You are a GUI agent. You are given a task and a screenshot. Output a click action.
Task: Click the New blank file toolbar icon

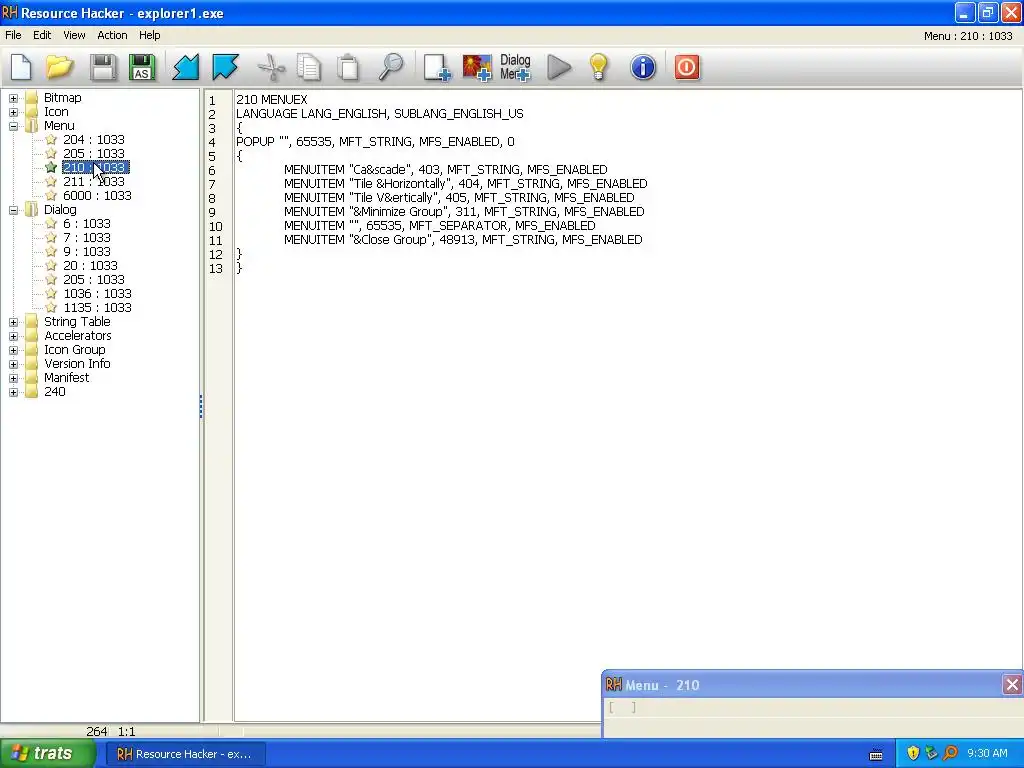click(x=22, y=67)
